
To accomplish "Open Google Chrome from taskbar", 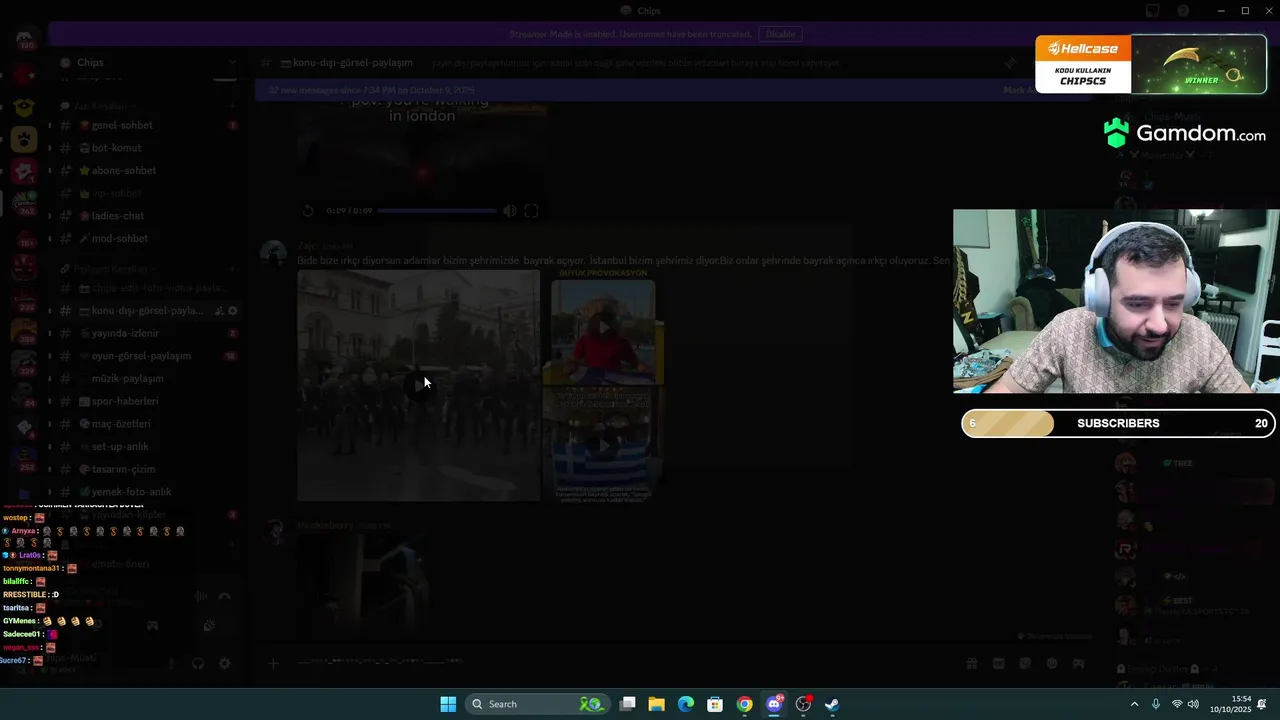I will [x=744, y=704].
